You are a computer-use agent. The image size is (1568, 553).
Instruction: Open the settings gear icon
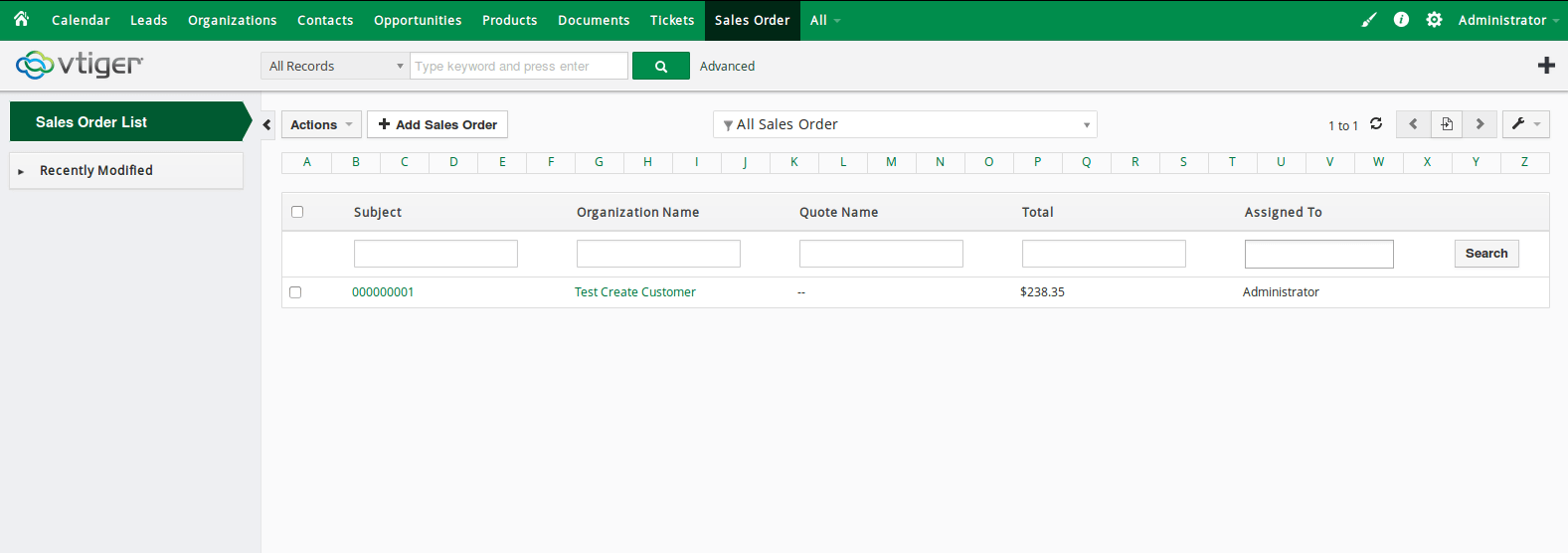click(x=1434, y=20)
